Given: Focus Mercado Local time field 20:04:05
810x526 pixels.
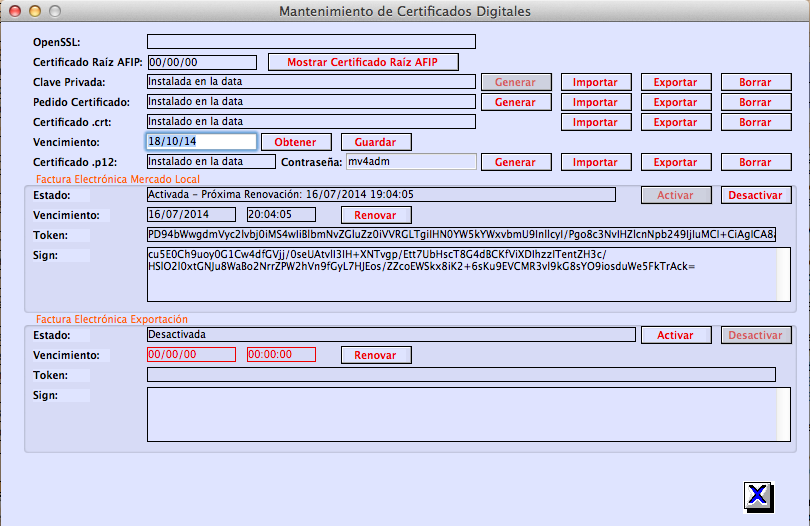Looking at the screenshot, I should click(x=281, y=214).
